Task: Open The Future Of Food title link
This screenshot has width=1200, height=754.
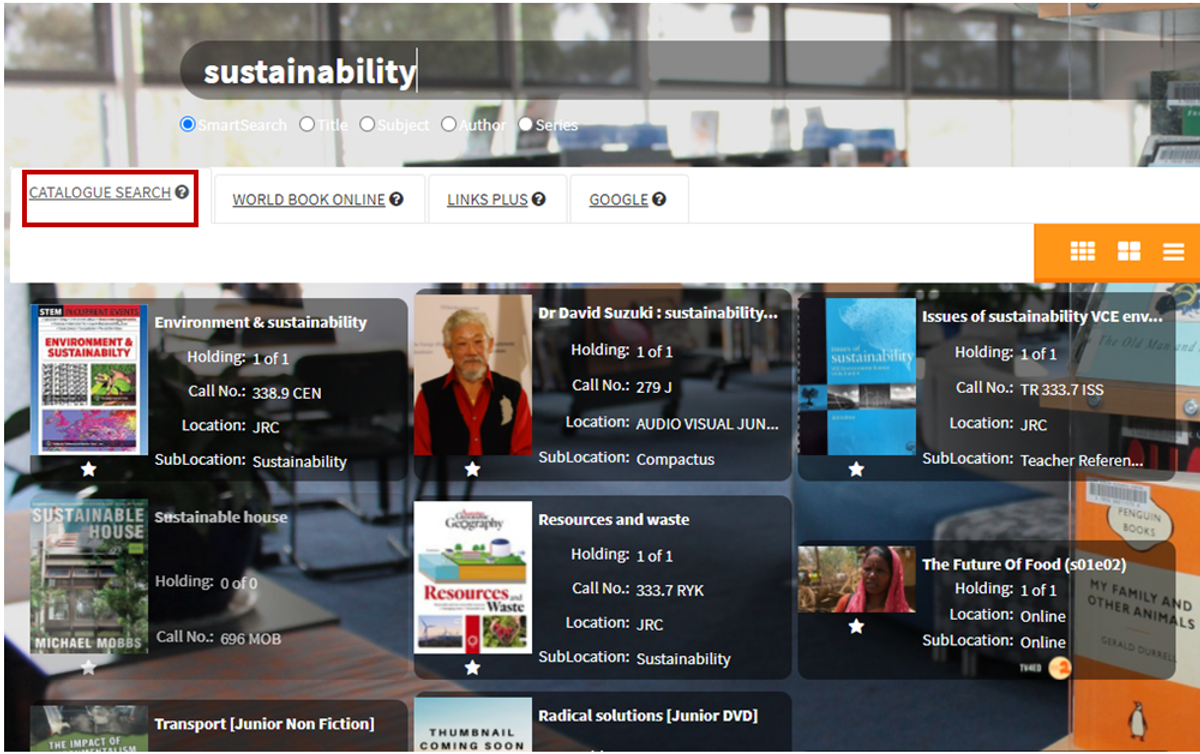Action: (1023, 564)
